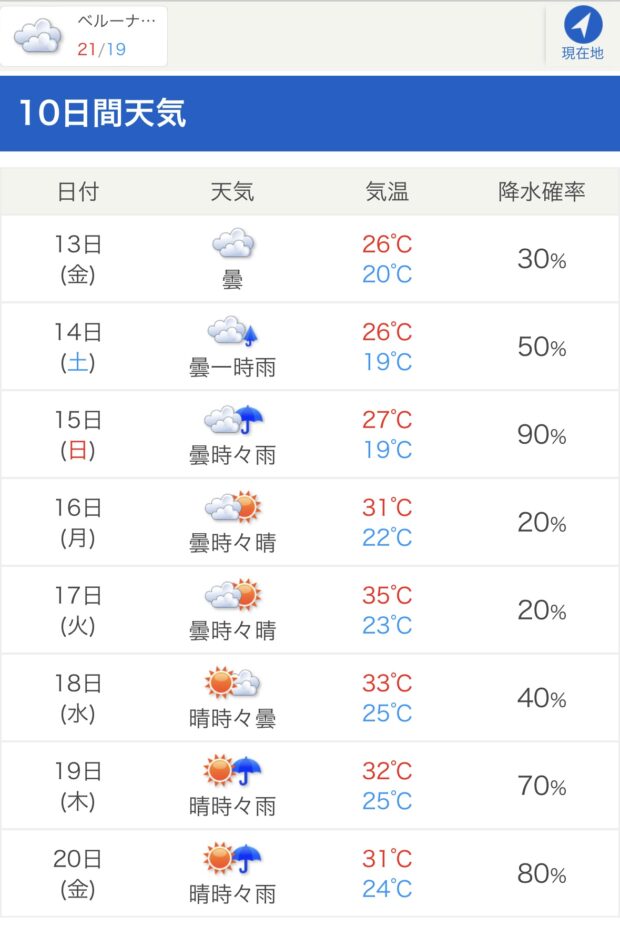Select the 日付 column header
620x927 pixels.
(x=77, y=192)
